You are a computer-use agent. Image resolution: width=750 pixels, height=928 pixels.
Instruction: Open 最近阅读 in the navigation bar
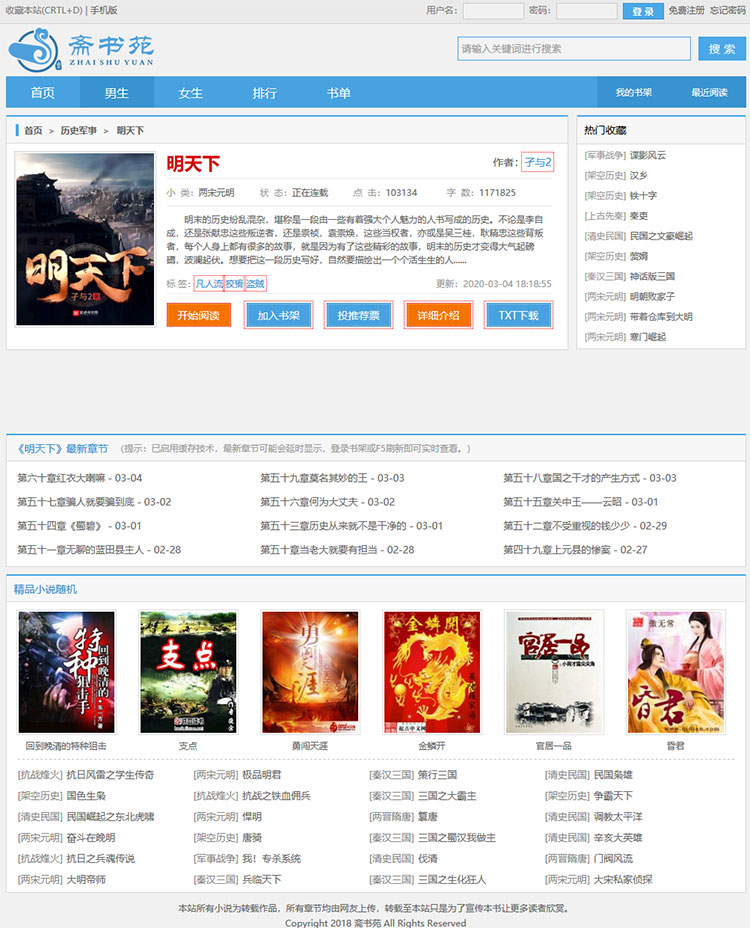(709, 92)
